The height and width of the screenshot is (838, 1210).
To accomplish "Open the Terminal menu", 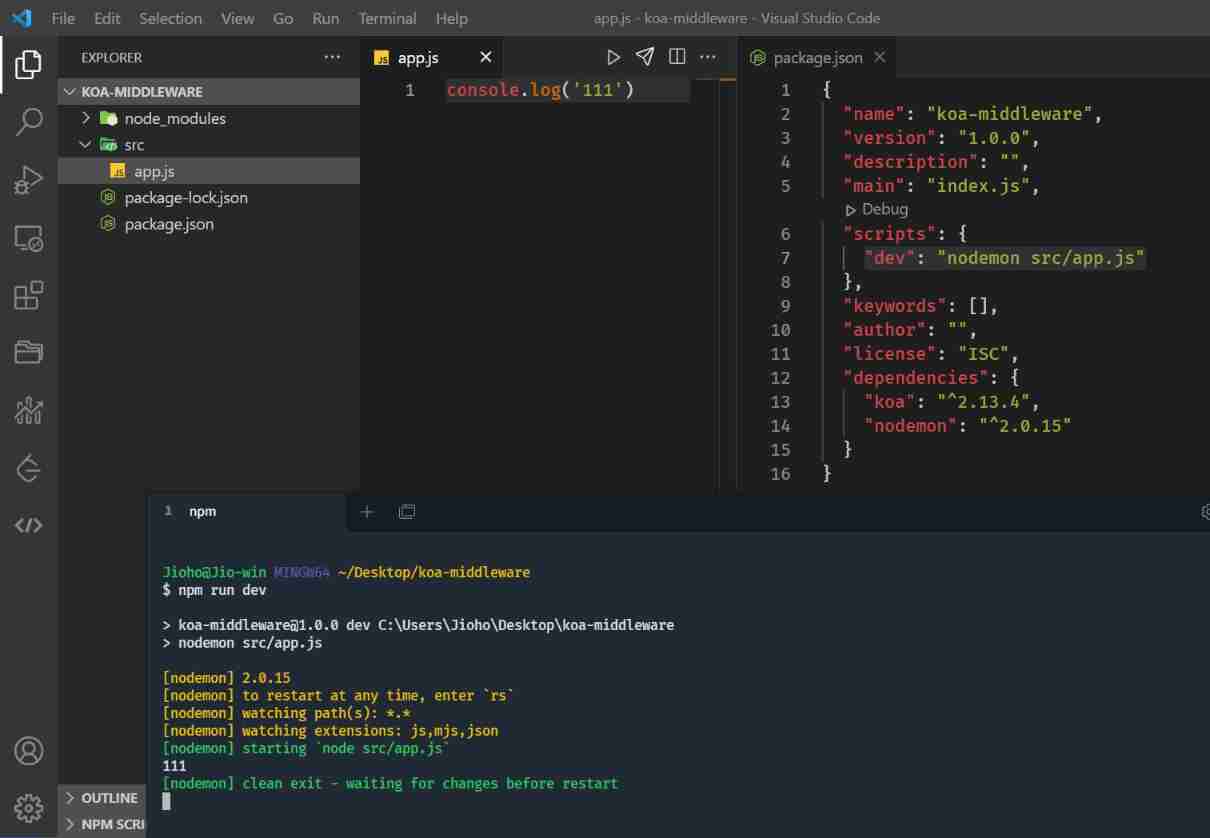I will coord(387,18).
